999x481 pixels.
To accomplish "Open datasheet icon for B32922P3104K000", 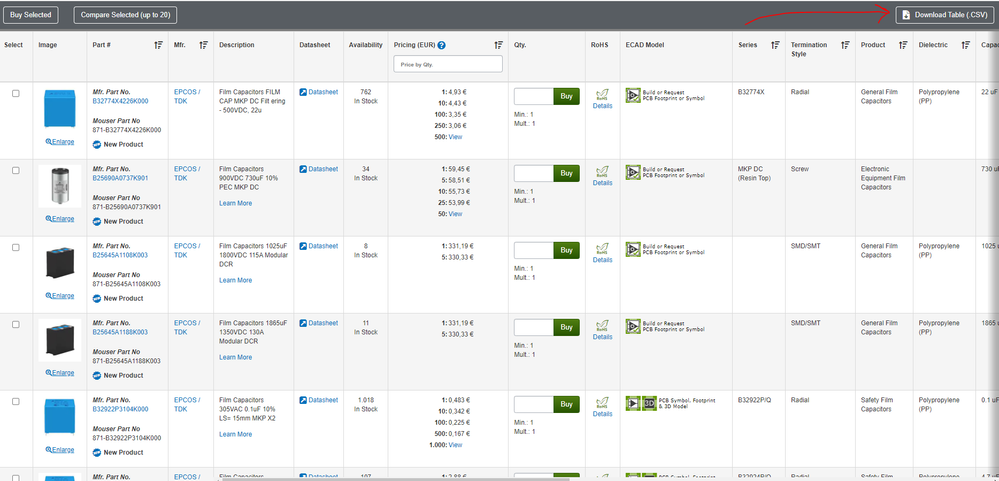I will coord(303,400).
